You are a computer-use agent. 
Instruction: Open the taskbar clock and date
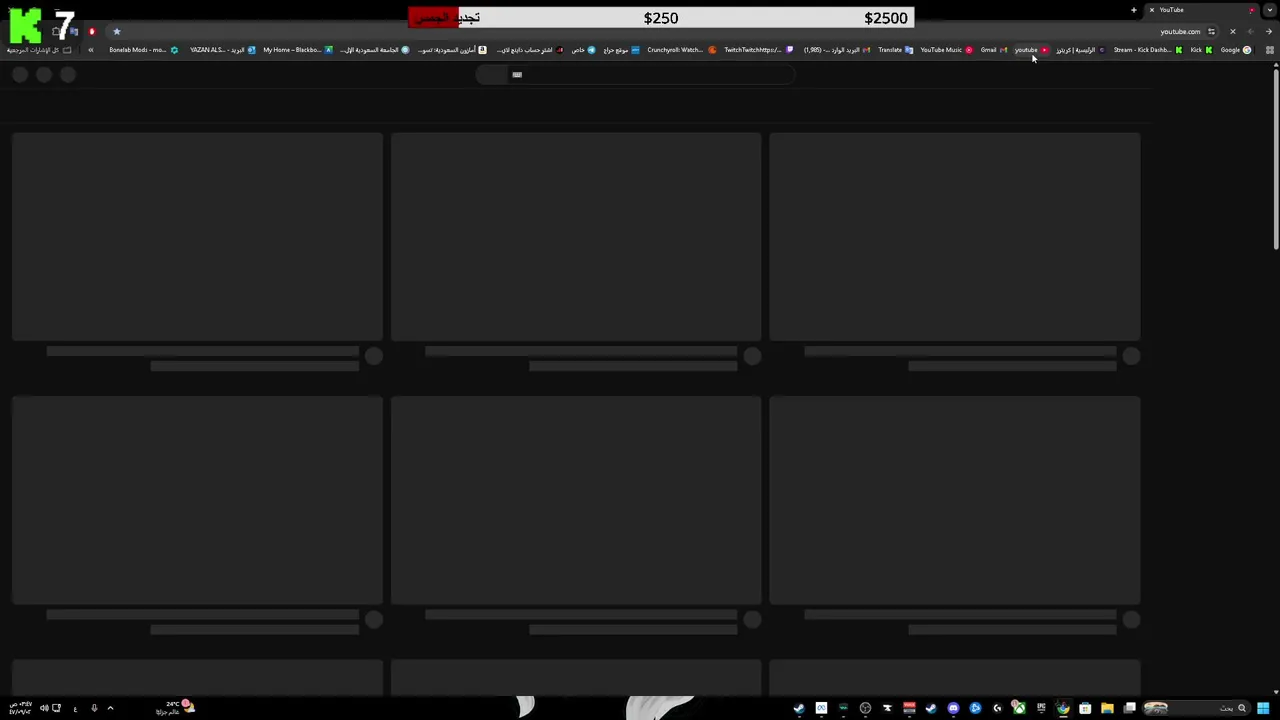pos(20,708)
